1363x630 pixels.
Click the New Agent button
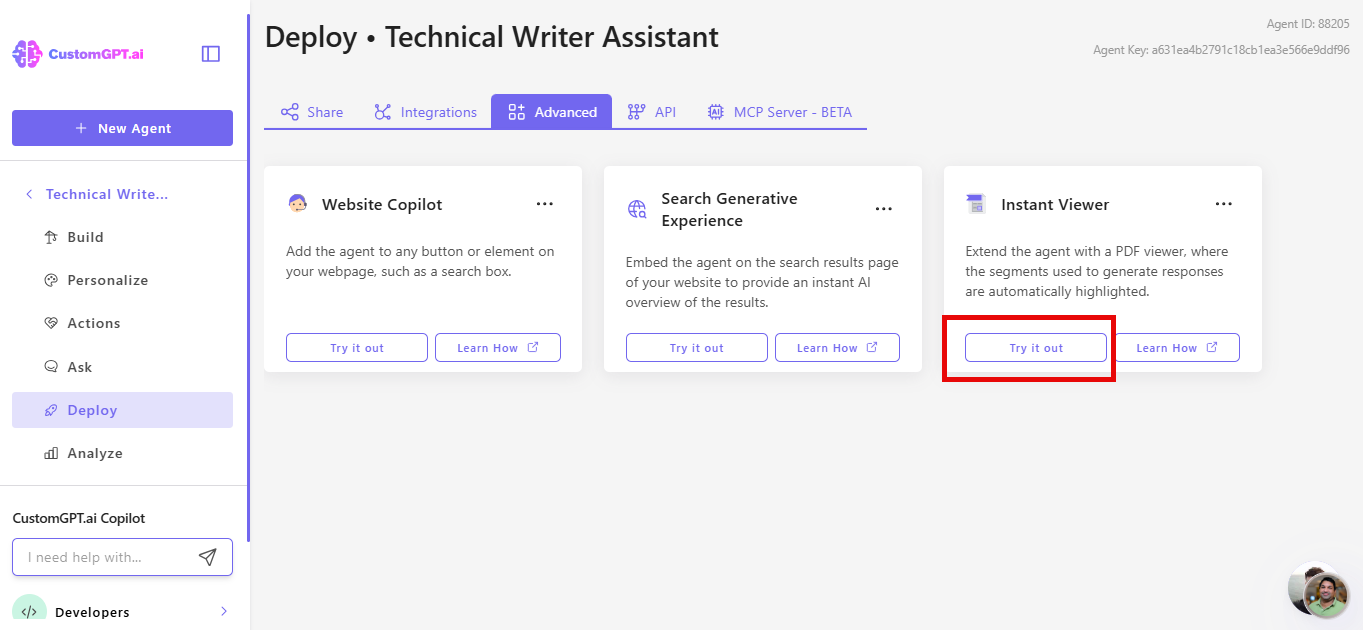[x=122, y=128]
